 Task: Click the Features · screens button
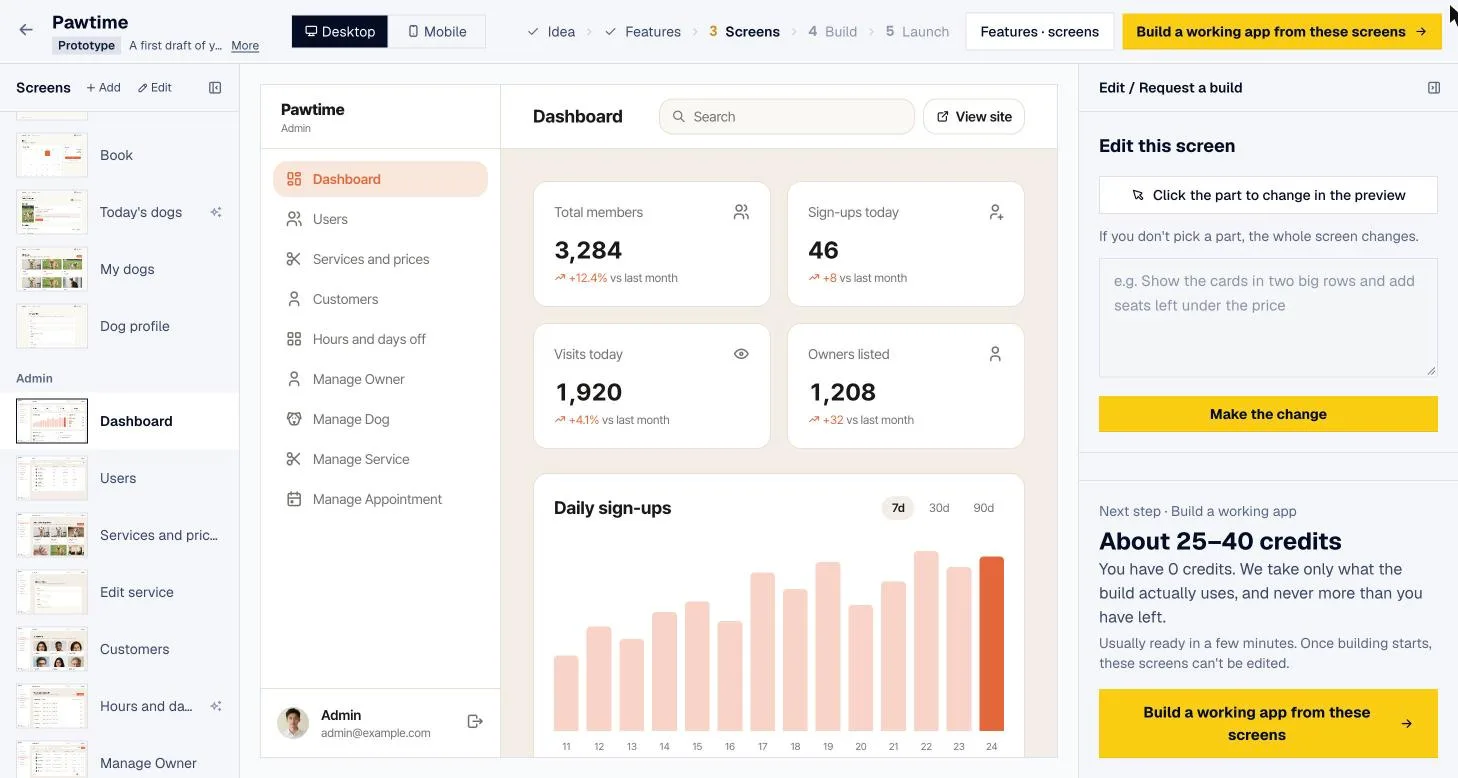tap(1040, 31)
